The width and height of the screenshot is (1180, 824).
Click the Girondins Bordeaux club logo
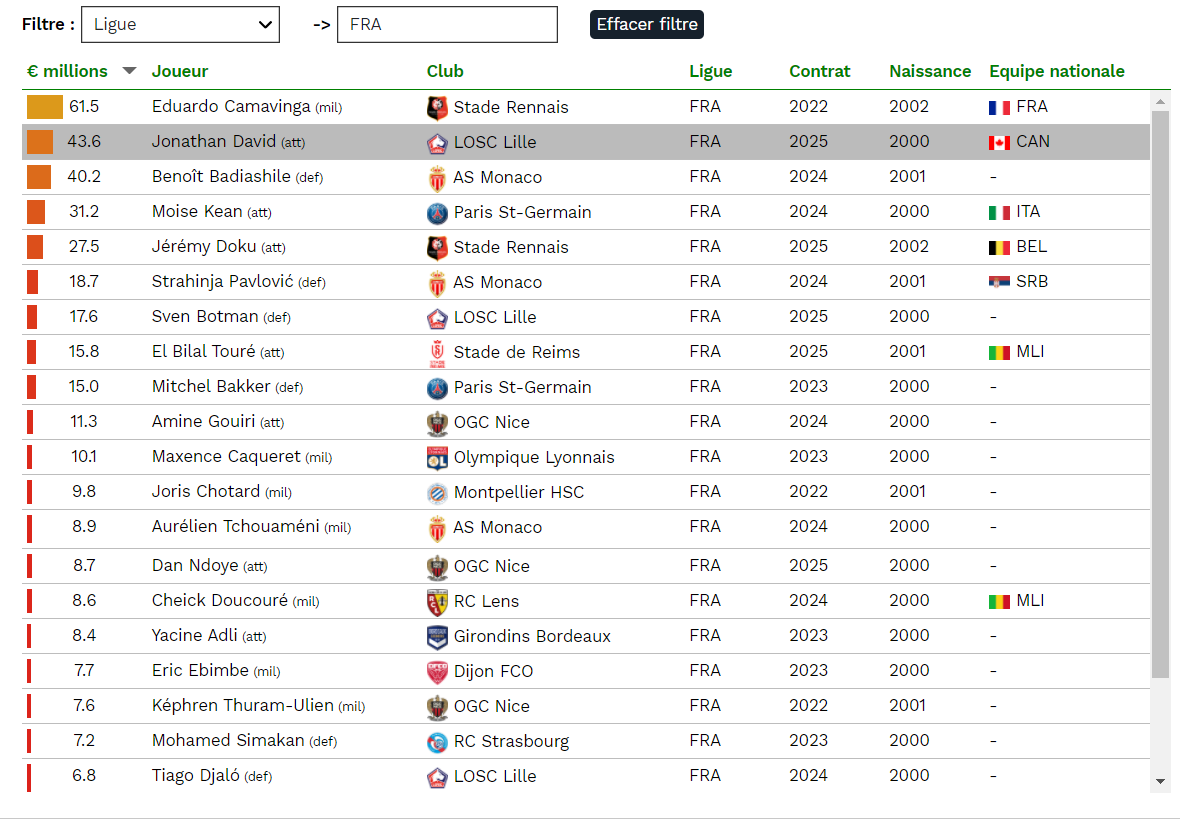tap(437, 636)
